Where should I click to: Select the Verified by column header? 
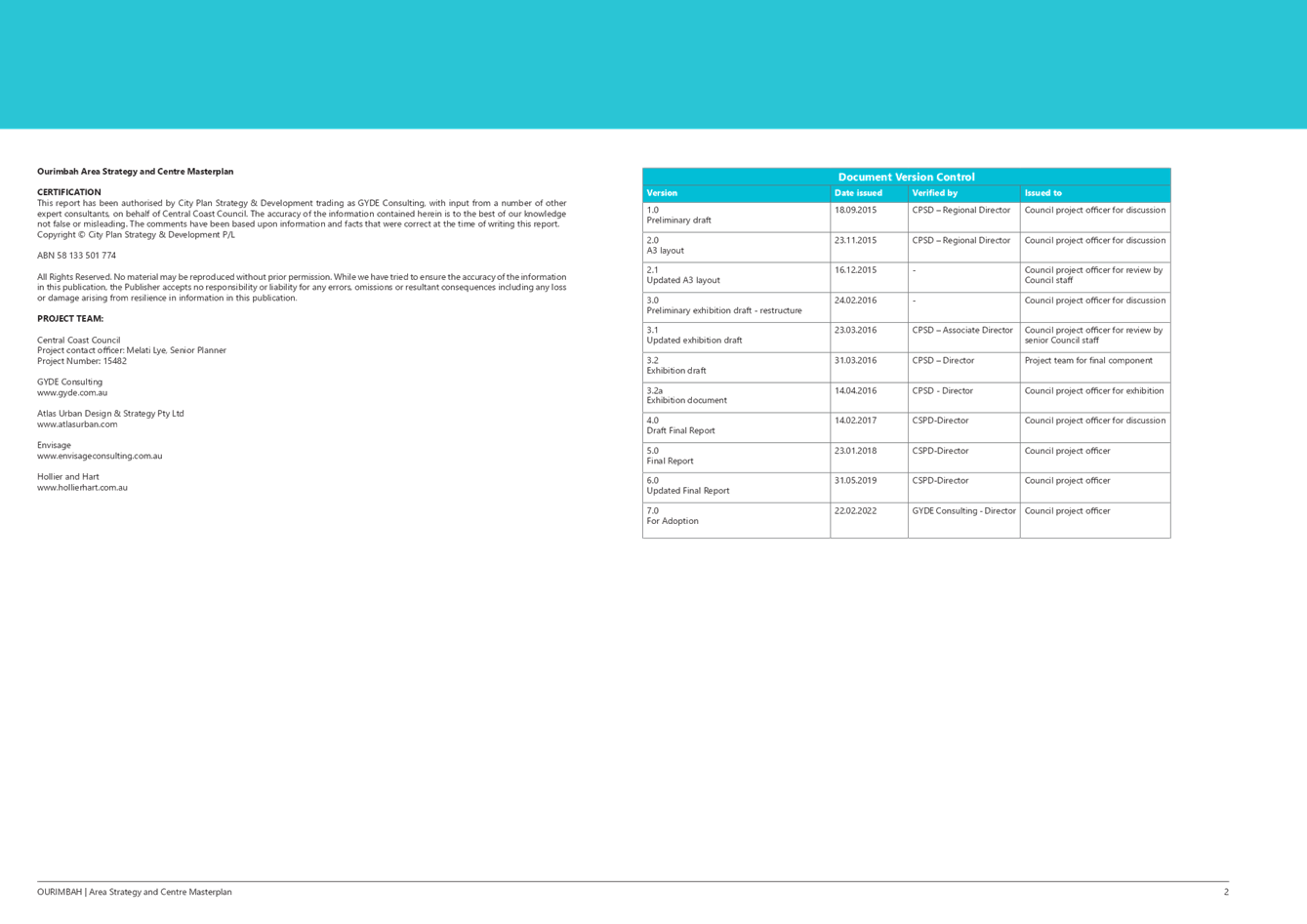point(934,192)
